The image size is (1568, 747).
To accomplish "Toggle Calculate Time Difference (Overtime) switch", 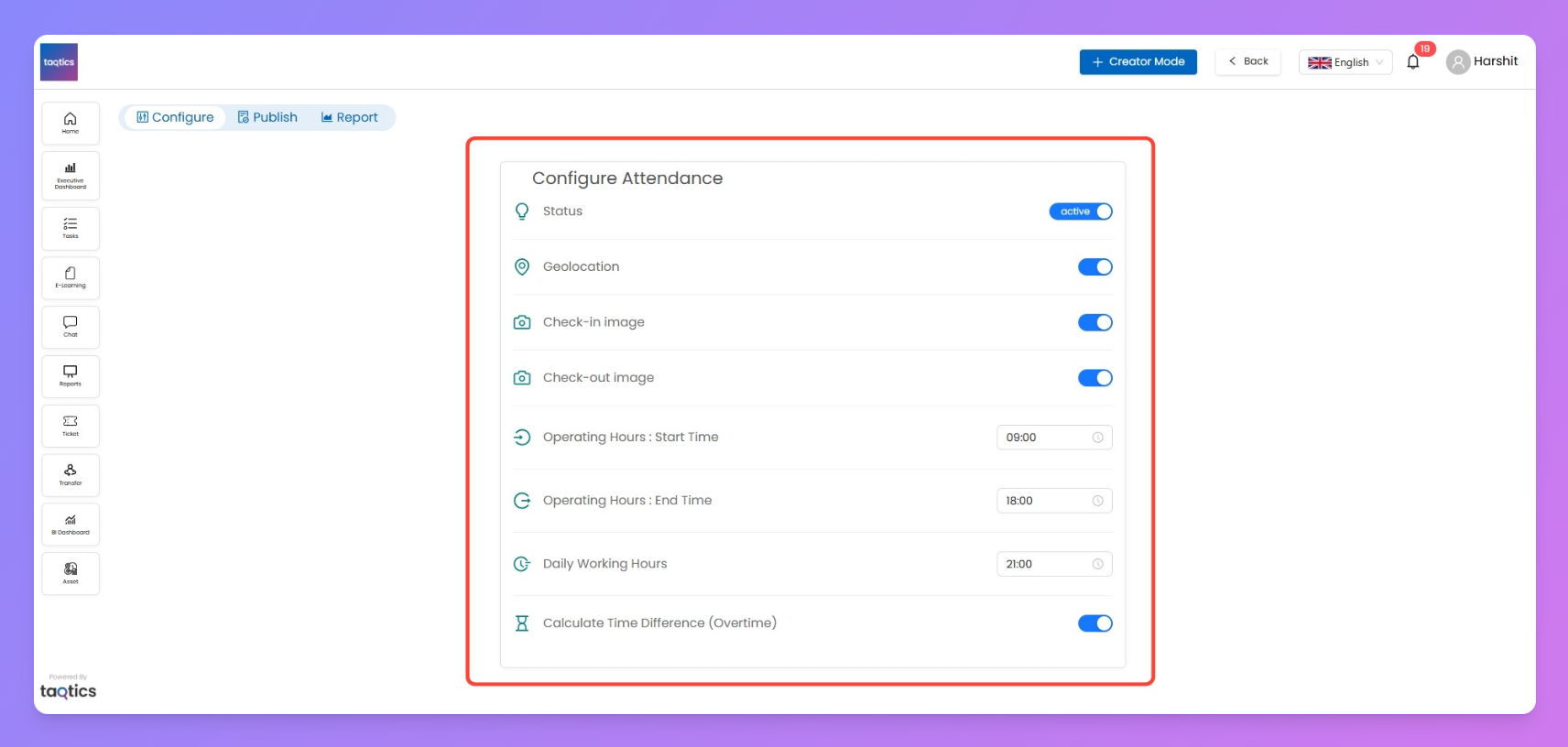I will [1095, 623].
